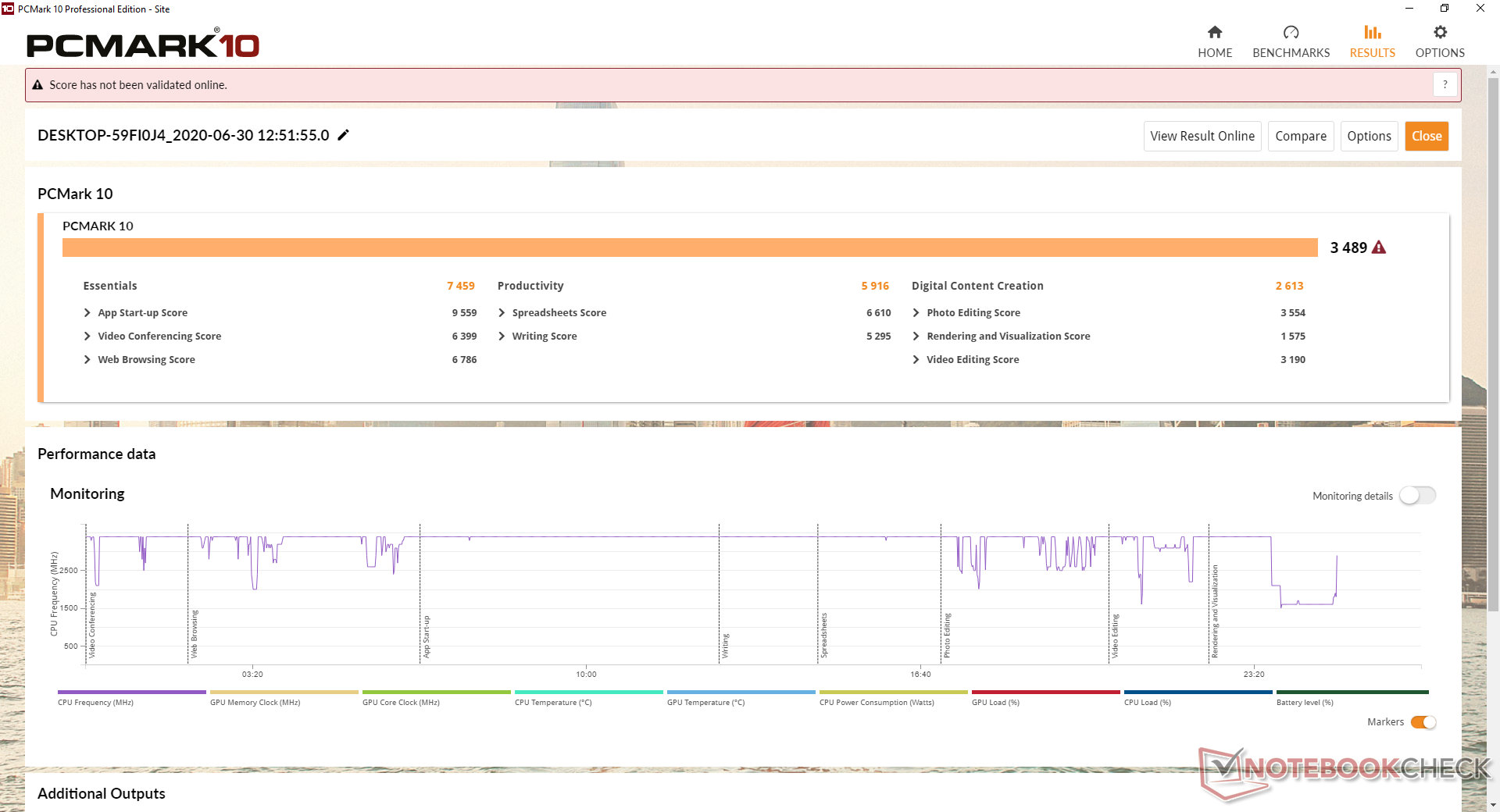Click the Essentials score 7 459
This screenshot has width=1500, height=812.
pos(461,286)
